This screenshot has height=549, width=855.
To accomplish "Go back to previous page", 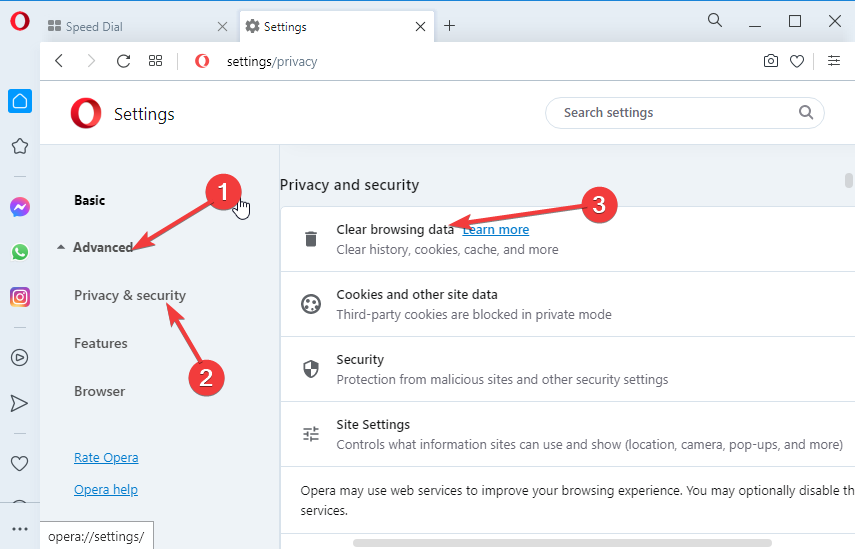I will 59,61.
